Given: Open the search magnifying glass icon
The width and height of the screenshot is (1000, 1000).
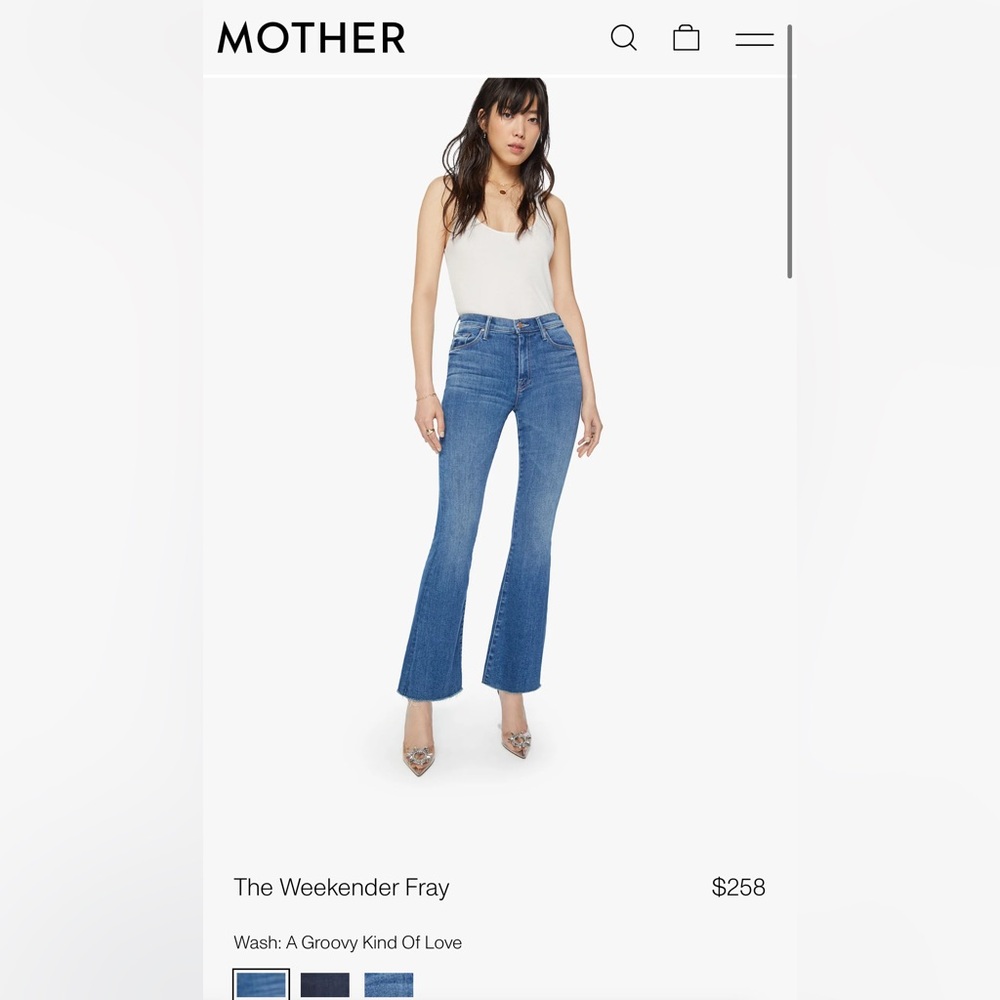Looking at the screenshot, I should pyautogui.click(x=623, y=38).
